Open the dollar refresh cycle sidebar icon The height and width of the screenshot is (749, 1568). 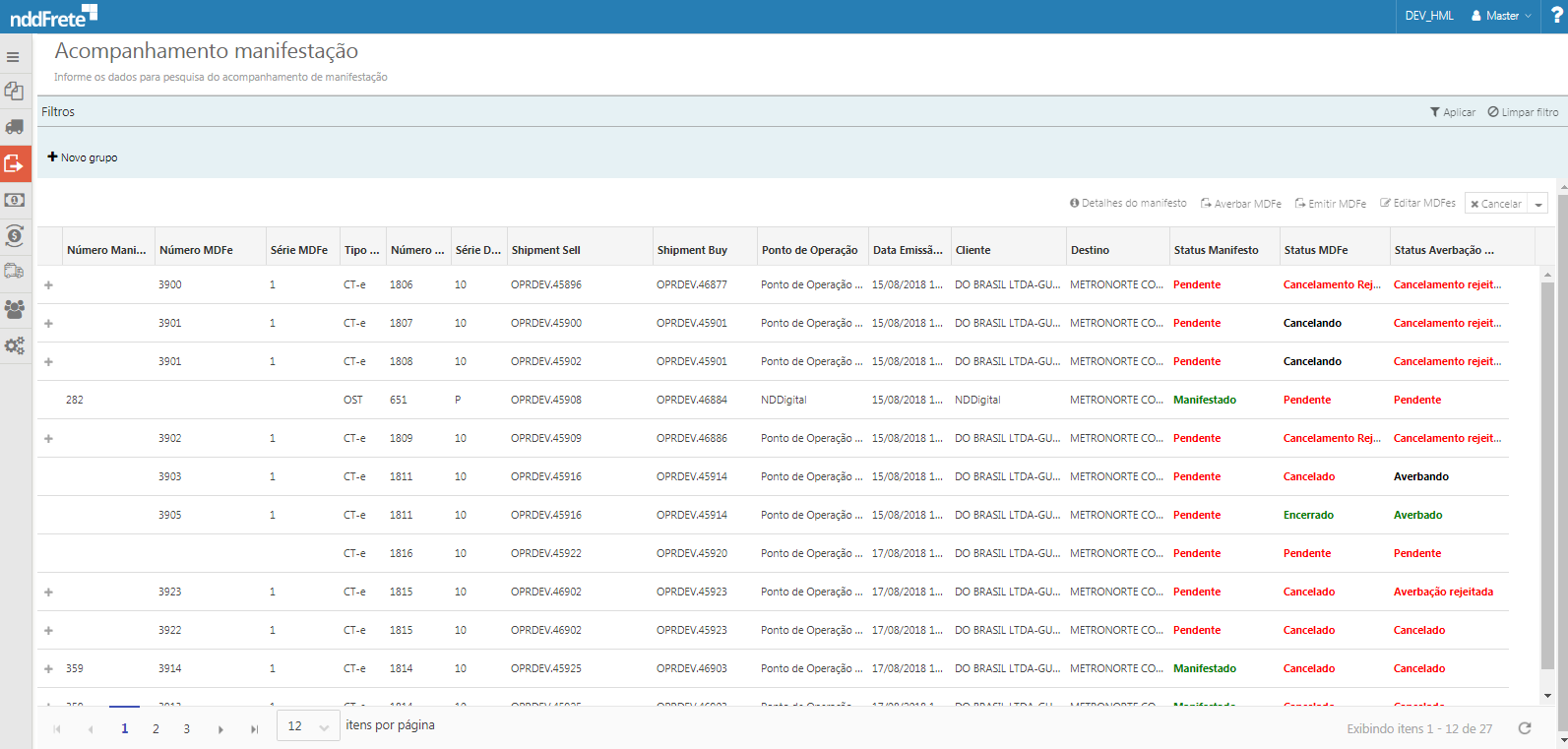point(14,235)
